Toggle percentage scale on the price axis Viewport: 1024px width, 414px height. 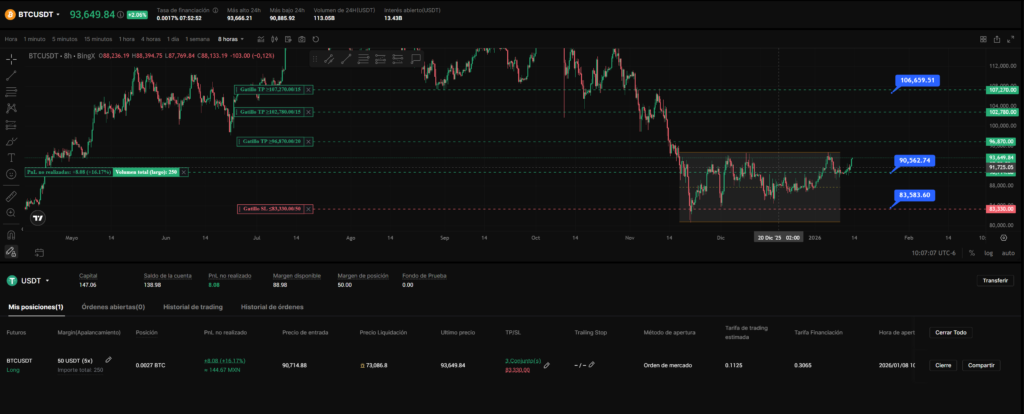970,253
